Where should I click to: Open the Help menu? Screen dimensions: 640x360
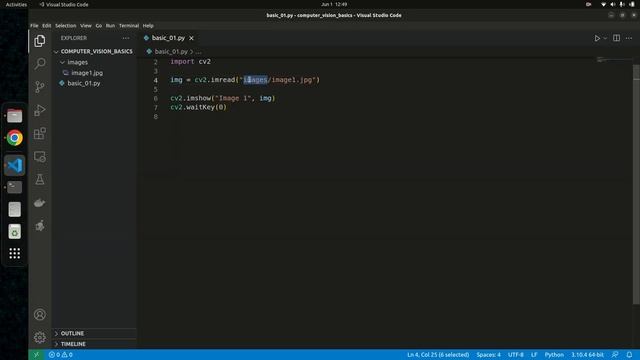[148, 25]
